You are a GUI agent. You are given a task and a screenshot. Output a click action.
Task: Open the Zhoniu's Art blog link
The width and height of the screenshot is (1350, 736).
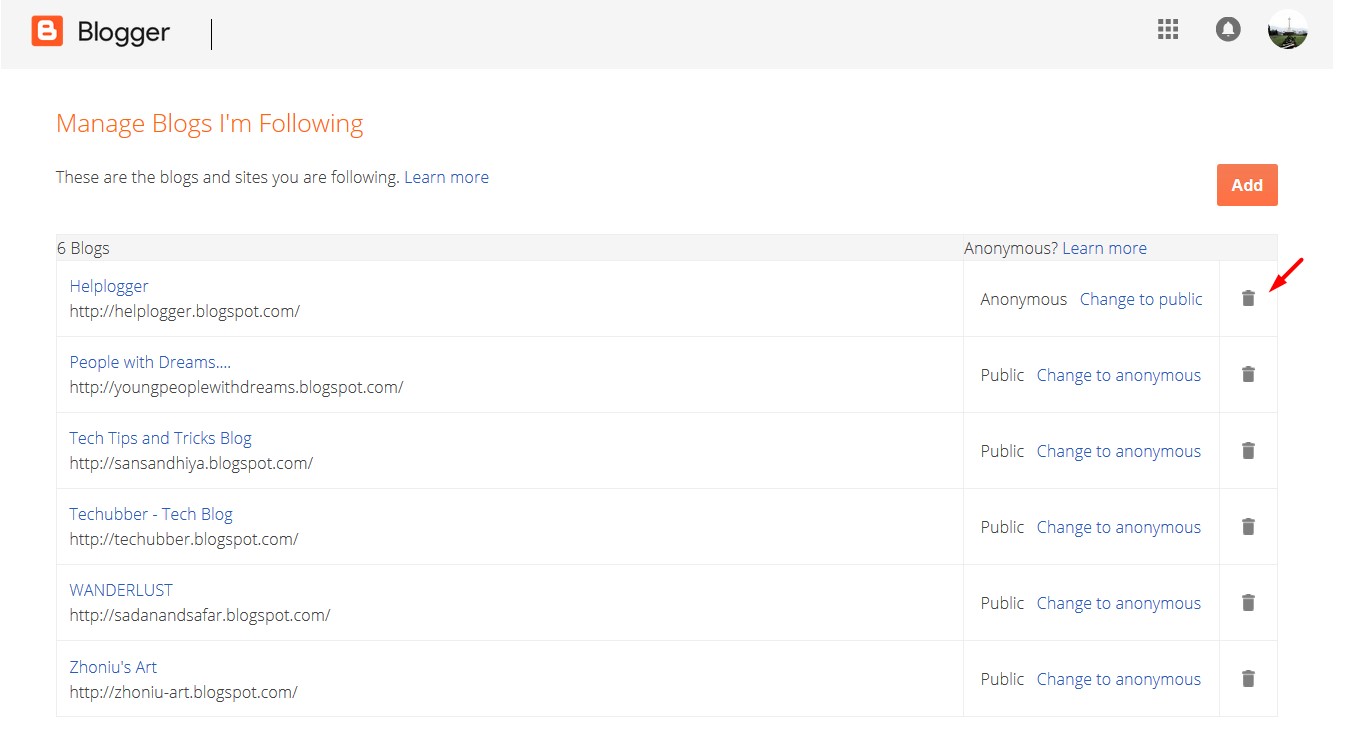tap(113, 667)
